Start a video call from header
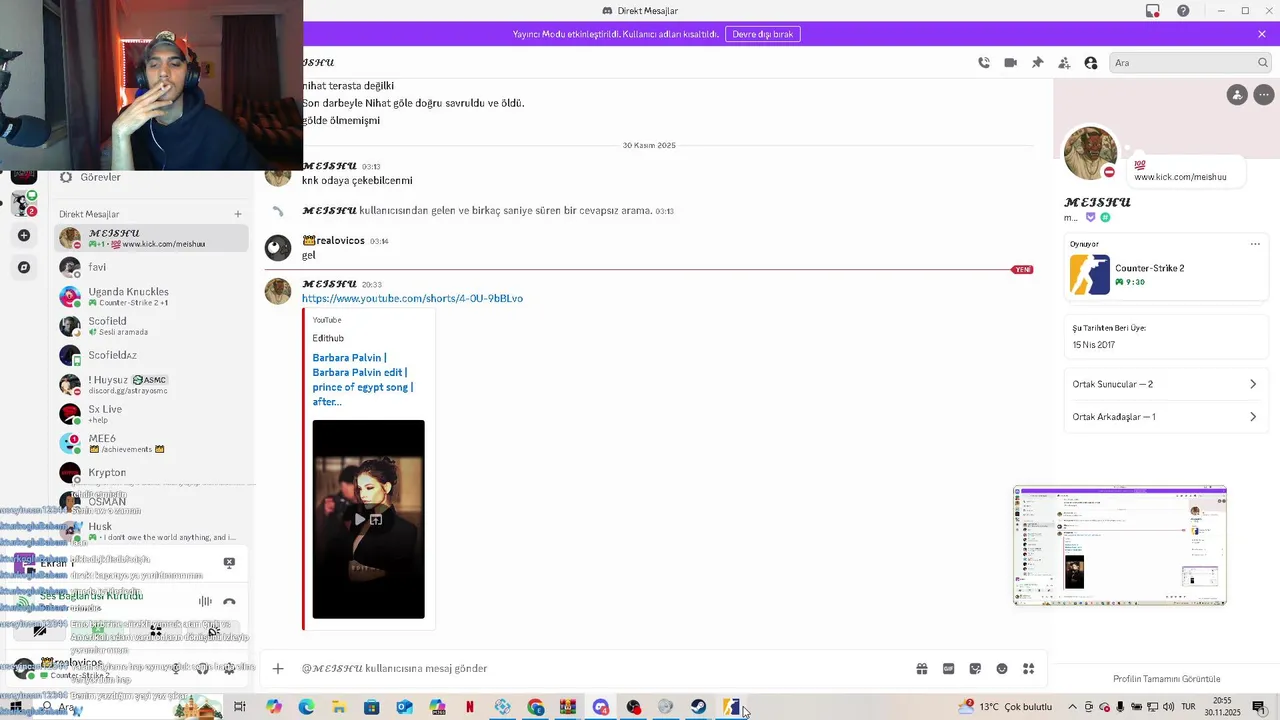The width and height of the screenshot is (1280, 720). [1011, 63]
